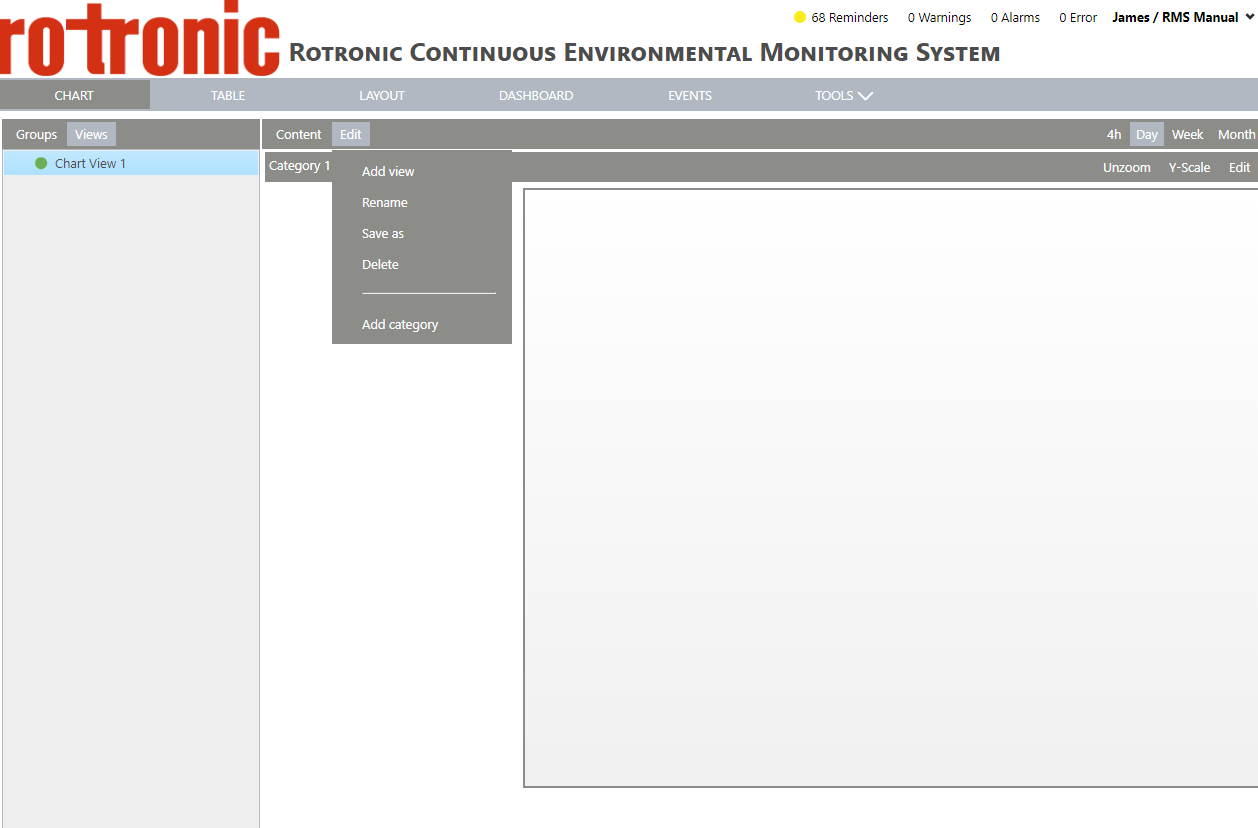Screen dimensions: 1258x828
Task: Expand the TOOLS menu chevron
Action: (x=865, y=96)
